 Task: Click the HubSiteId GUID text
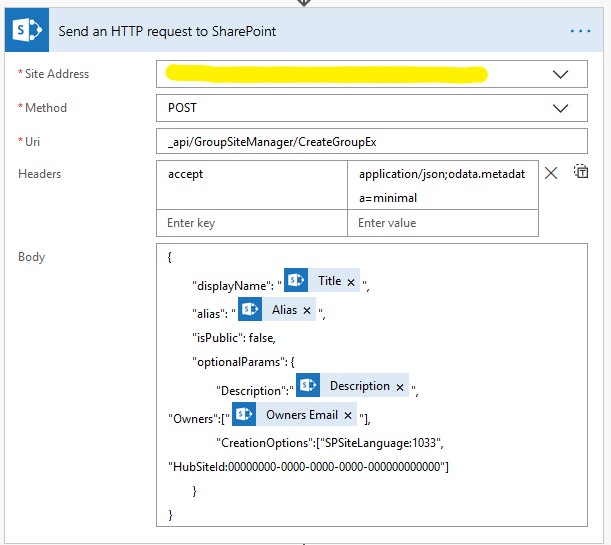(x=308, y=467)
